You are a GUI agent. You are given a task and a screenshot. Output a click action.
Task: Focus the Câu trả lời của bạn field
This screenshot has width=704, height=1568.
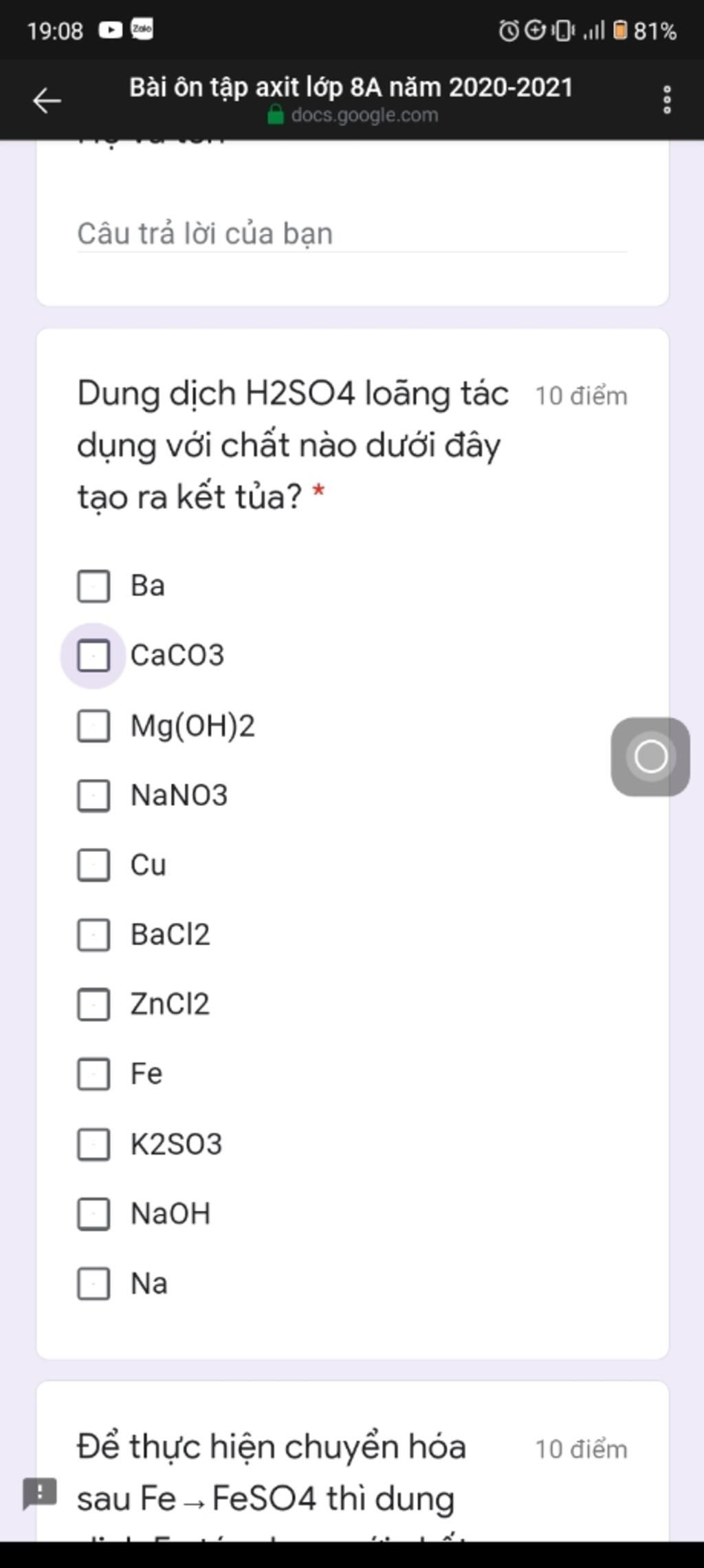click(352, 234)
